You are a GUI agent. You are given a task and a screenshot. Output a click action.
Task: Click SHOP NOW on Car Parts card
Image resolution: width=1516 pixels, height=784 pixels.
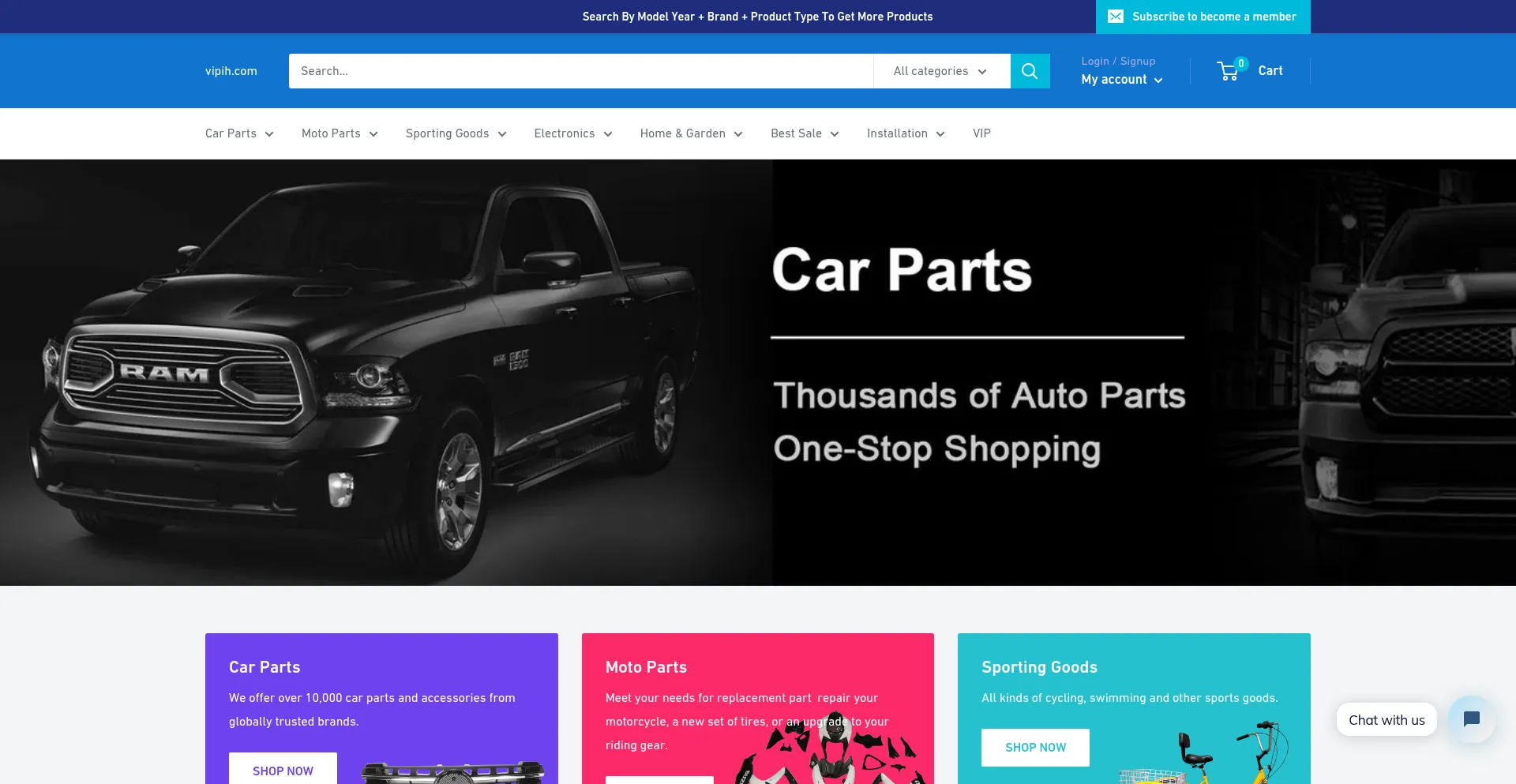[x=283, y=768]
